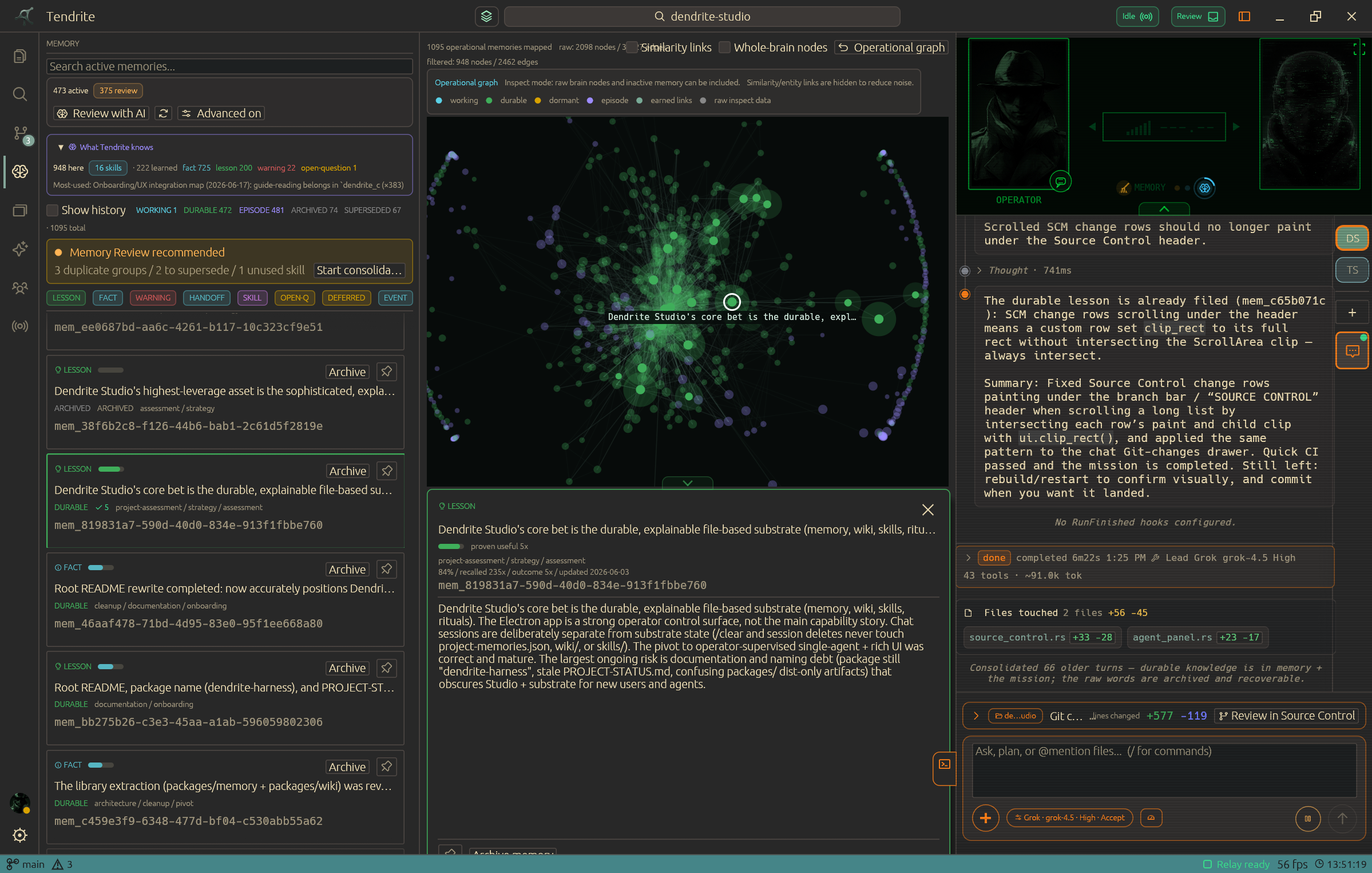
Task: Toggle the SKILL filter chip
Action: 252,298
